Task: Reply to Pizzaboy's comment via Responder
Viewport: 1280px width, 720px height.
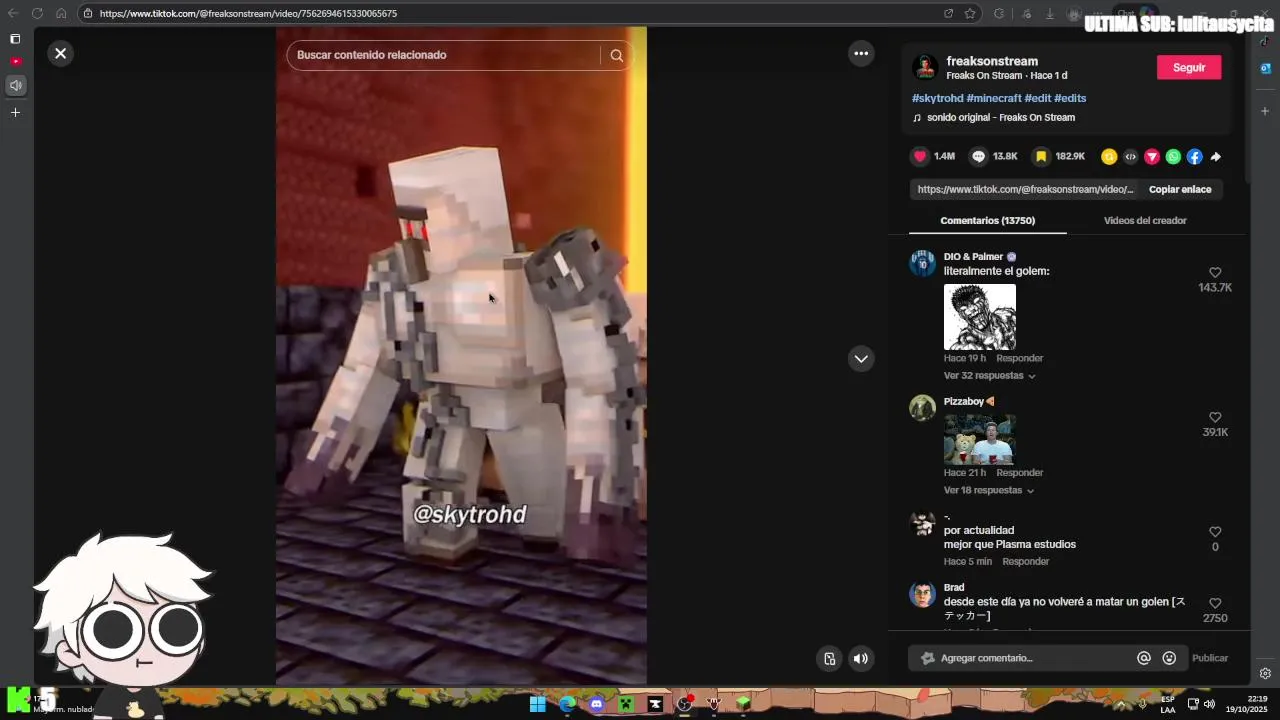Action: pyautogui.click(x=1019, y=473)
